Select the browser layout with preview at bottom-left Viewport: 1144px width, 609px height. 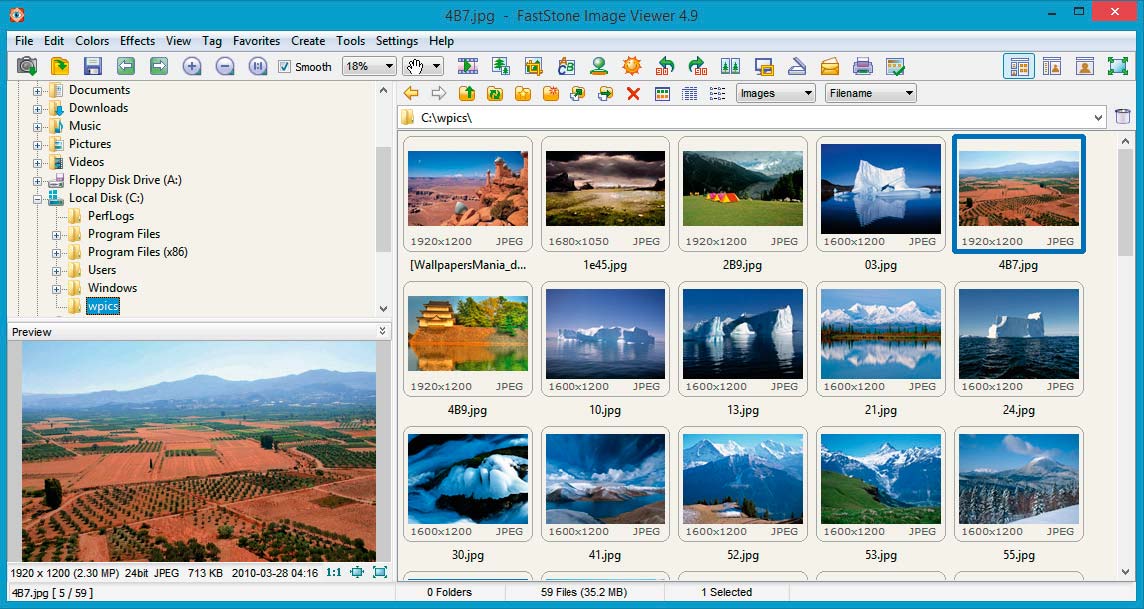(x=1019, y=66)
